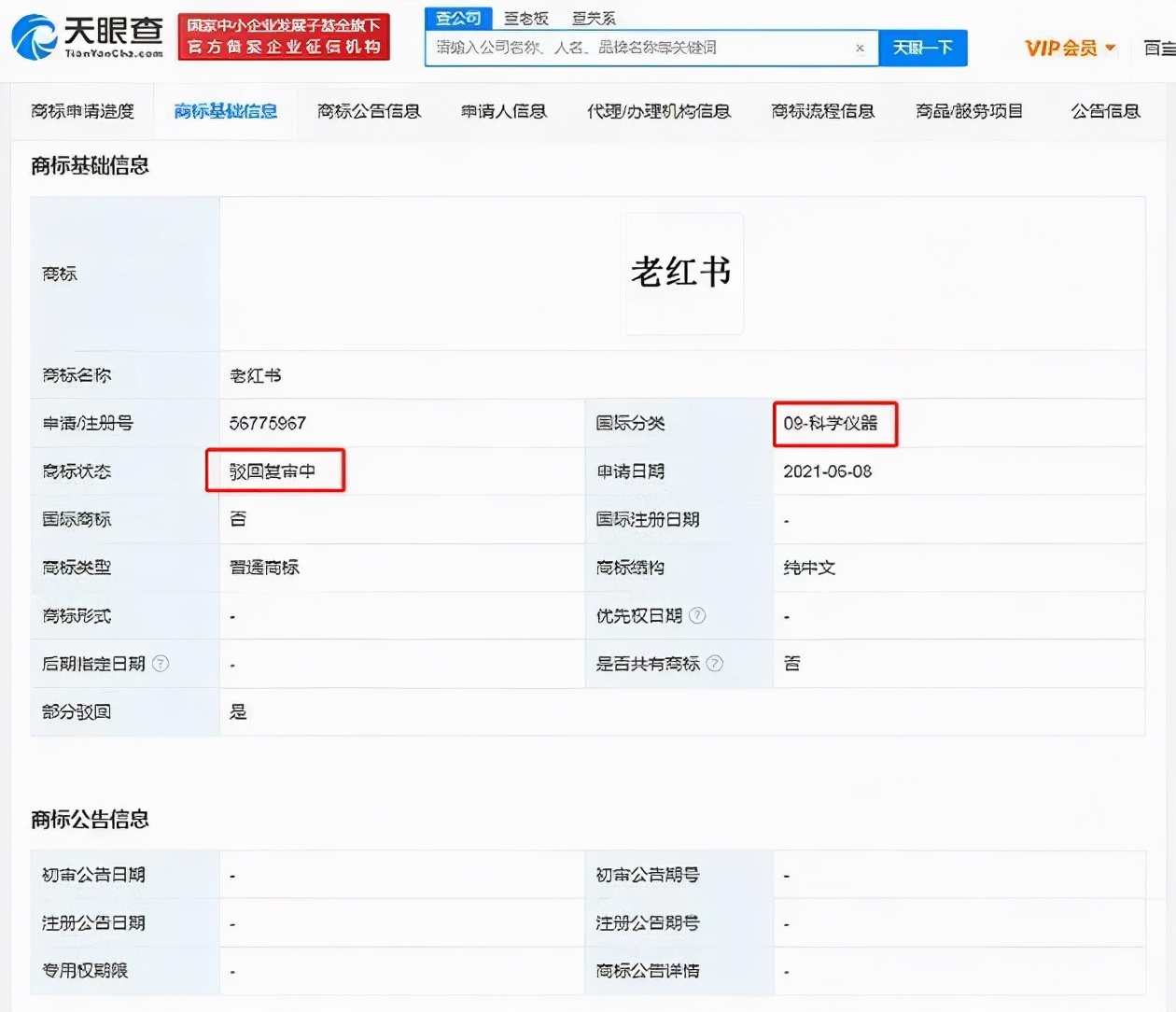Click the help icon beside 优先权日期
The image size is (1176, 1012).
coord(700,615)
